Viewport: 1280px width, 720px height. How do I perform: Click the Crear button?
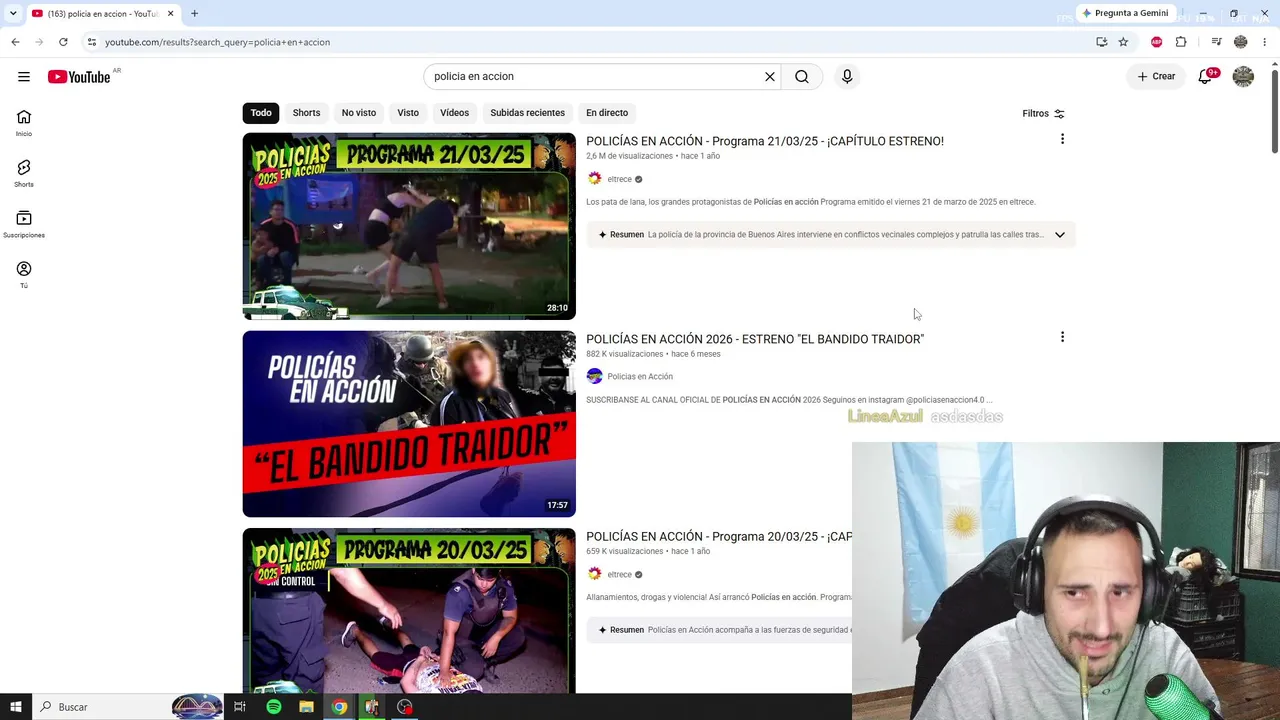click(x=1156, y=77)
